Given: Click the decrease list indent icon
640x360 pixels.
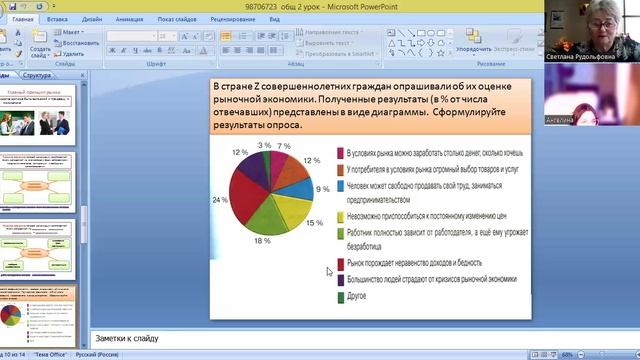Looking at the screenshot, I should point(261,36).
